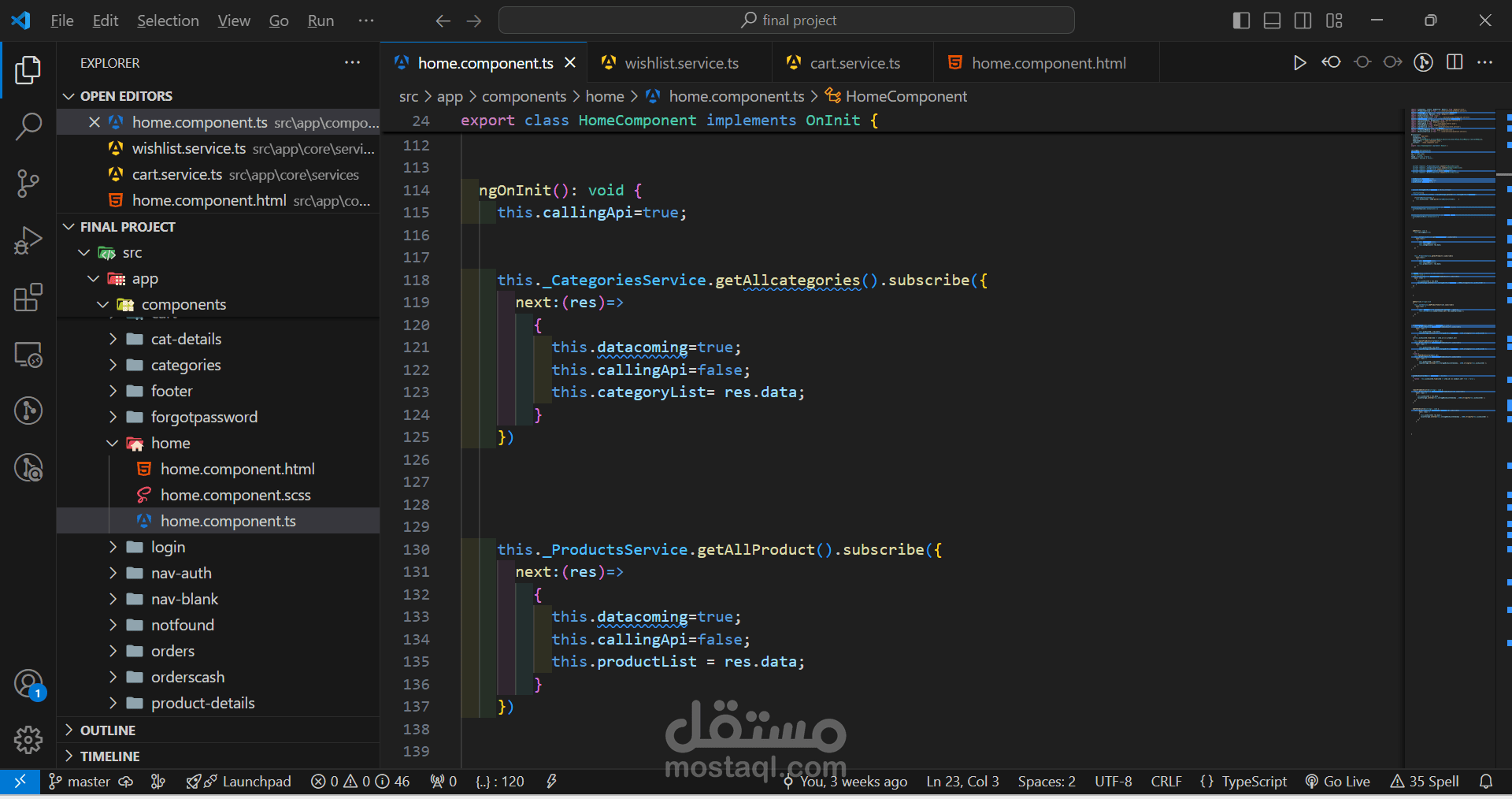Close the home.component.ts editor tab
The image size is (1512, 799).
pos(570,63)
